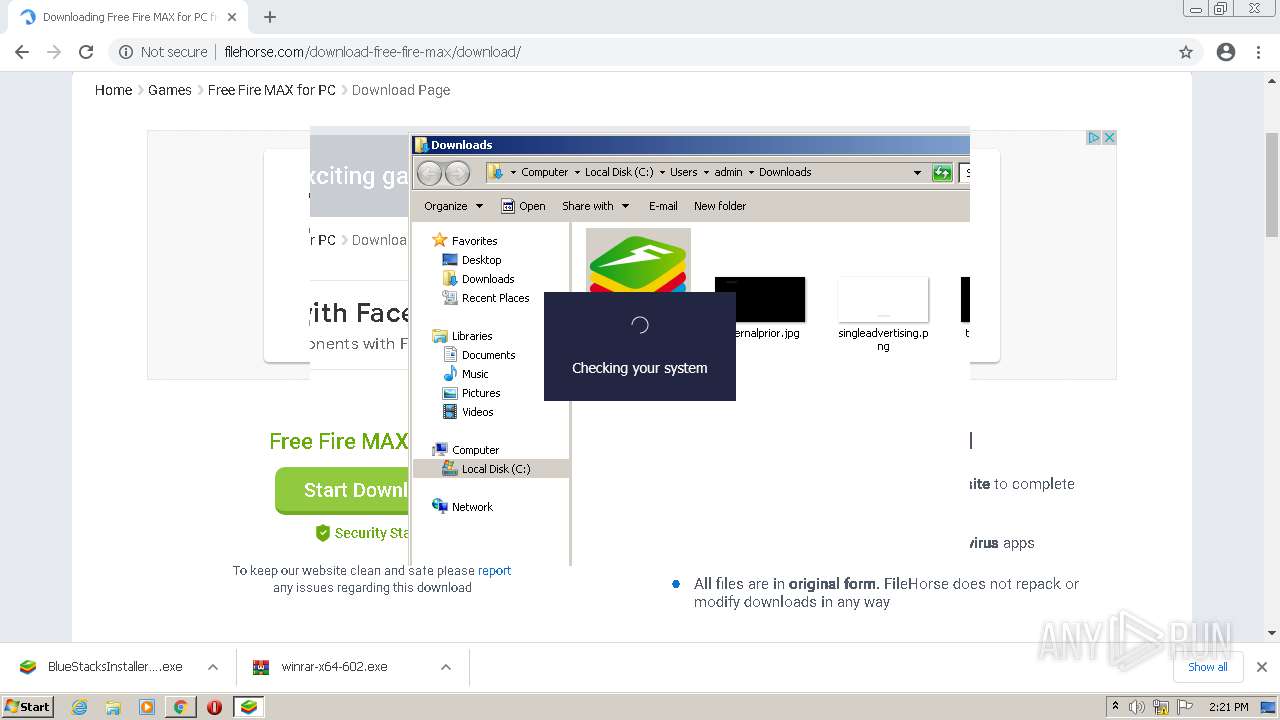Viewport: 1280px width, 720px height.
Task: Open Pictures library
Action: point(481,393)
